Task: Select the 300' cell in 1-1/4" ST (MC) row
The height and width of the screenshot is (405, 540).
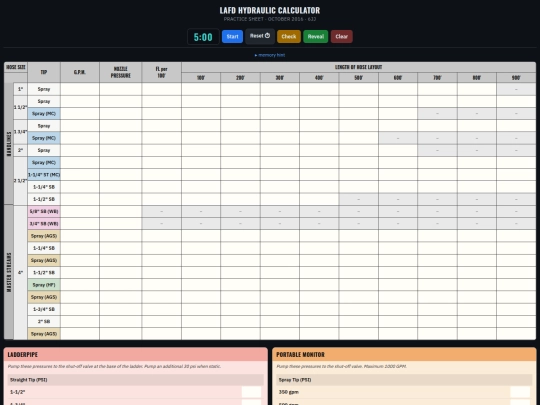Action: click(280, 175)
